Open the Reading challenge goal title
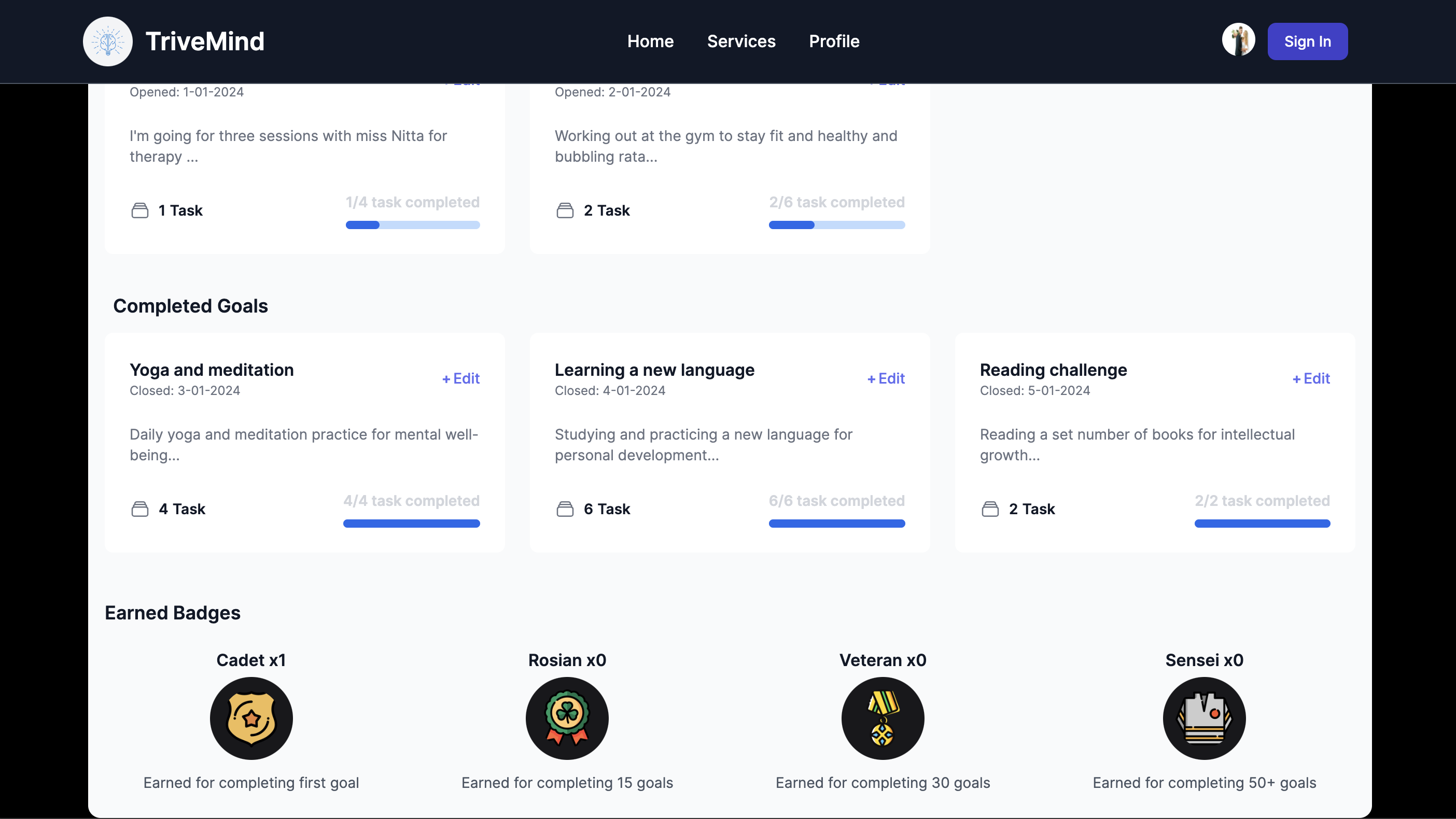Image resolution: width=1456 pixels, height=819 pixels. pyautogui.click(x=1053, y=370)
